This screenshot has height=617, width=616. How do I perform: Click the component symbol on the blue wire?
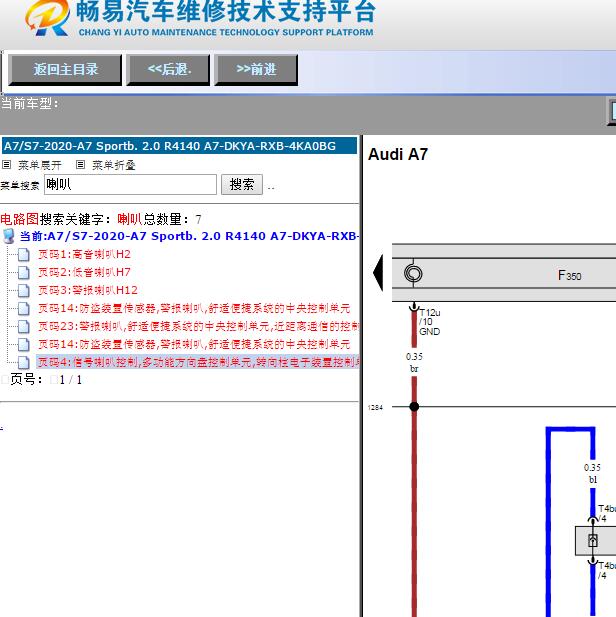[593, 540]
